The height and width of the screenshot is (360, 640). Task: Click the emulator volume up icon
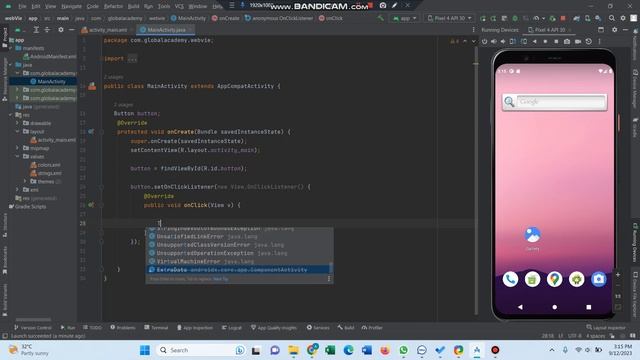494,41
